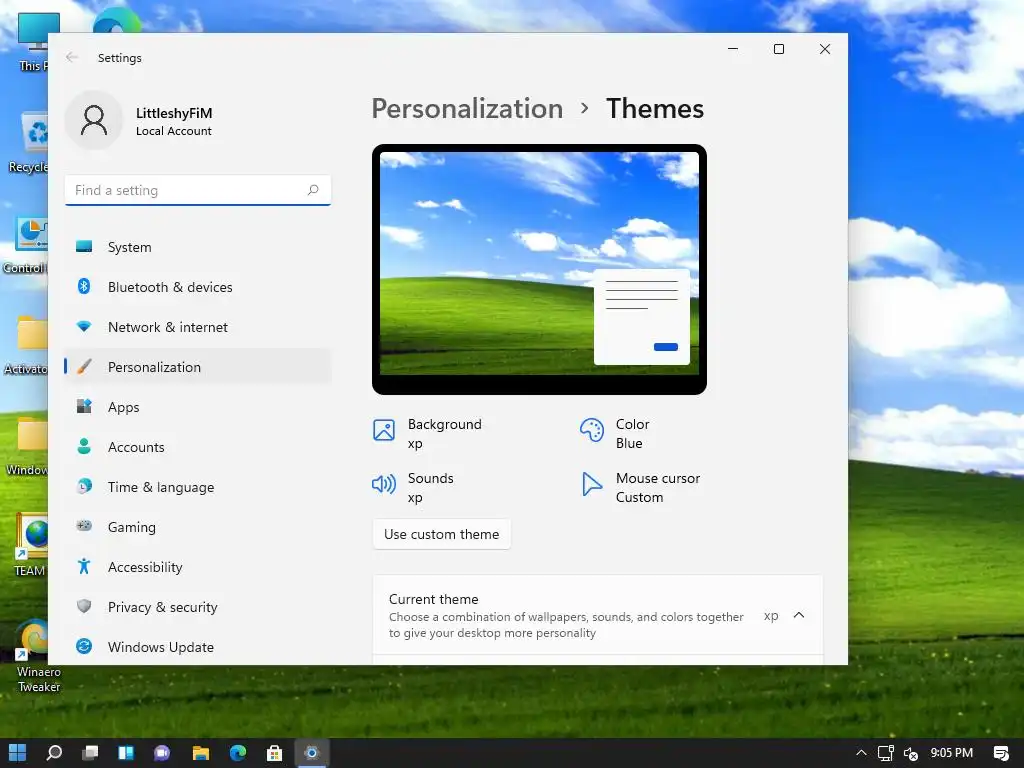
Task: Click the search magnifier in Find a setting
Action: point(313,190)
